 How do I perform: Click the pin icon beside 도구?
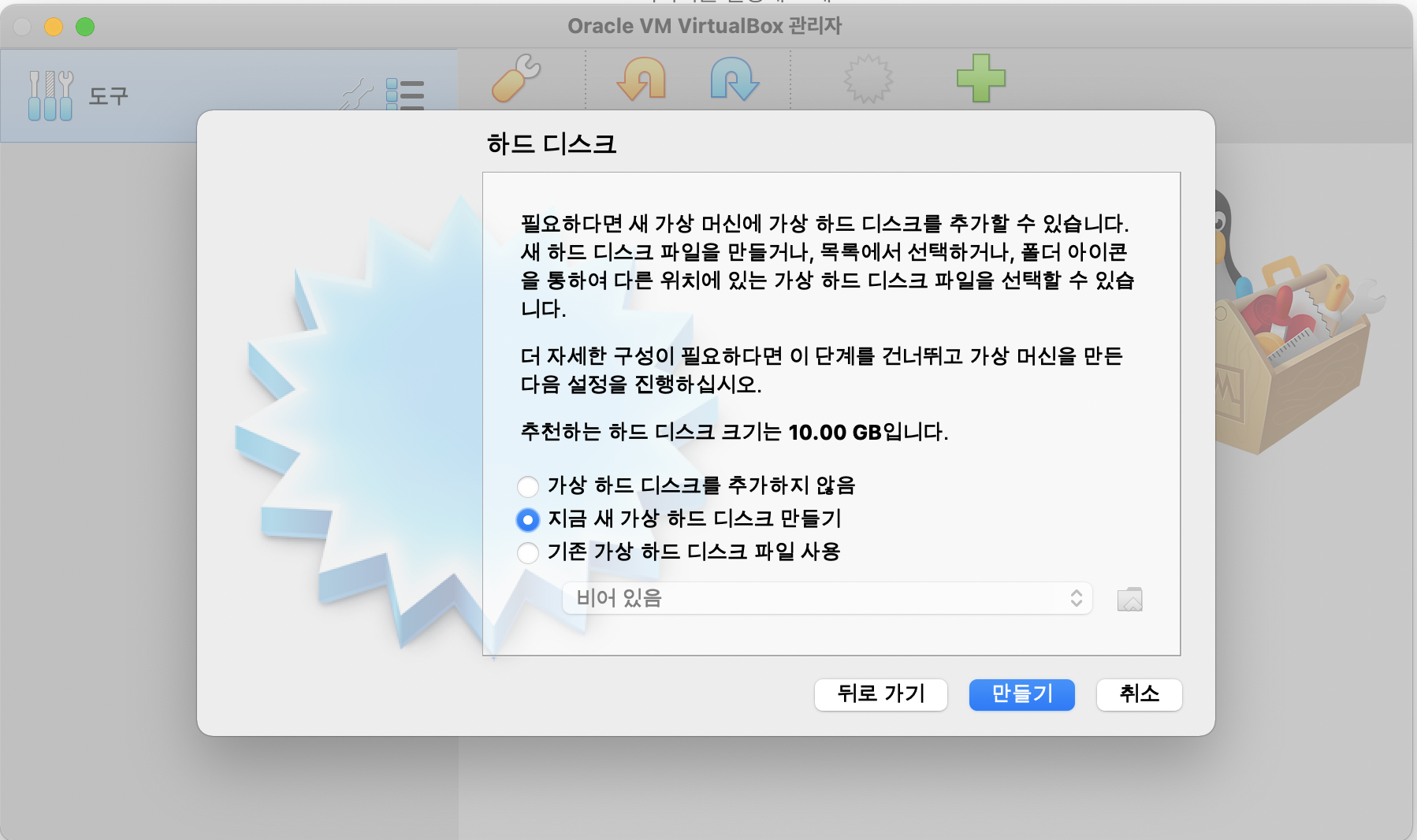[357, 95]
